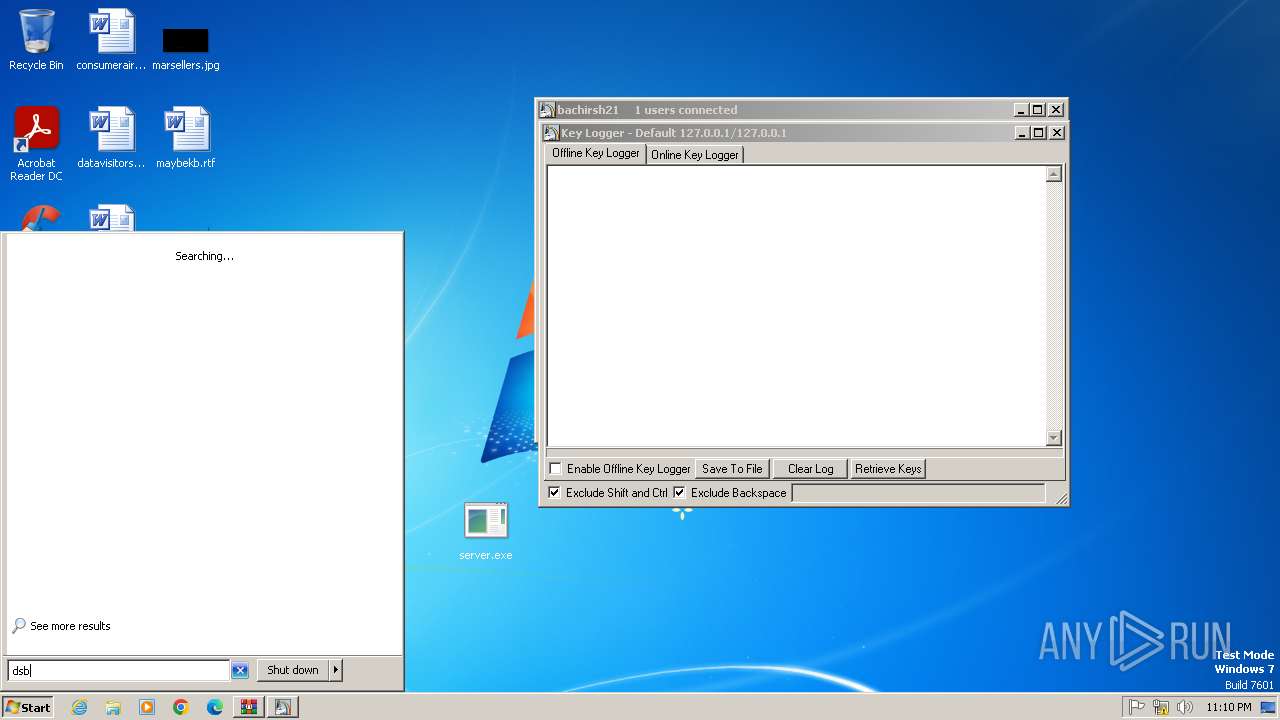
Task: Open the media player taskbar icon
Action: pyautogui.click(x=147, y=707)
